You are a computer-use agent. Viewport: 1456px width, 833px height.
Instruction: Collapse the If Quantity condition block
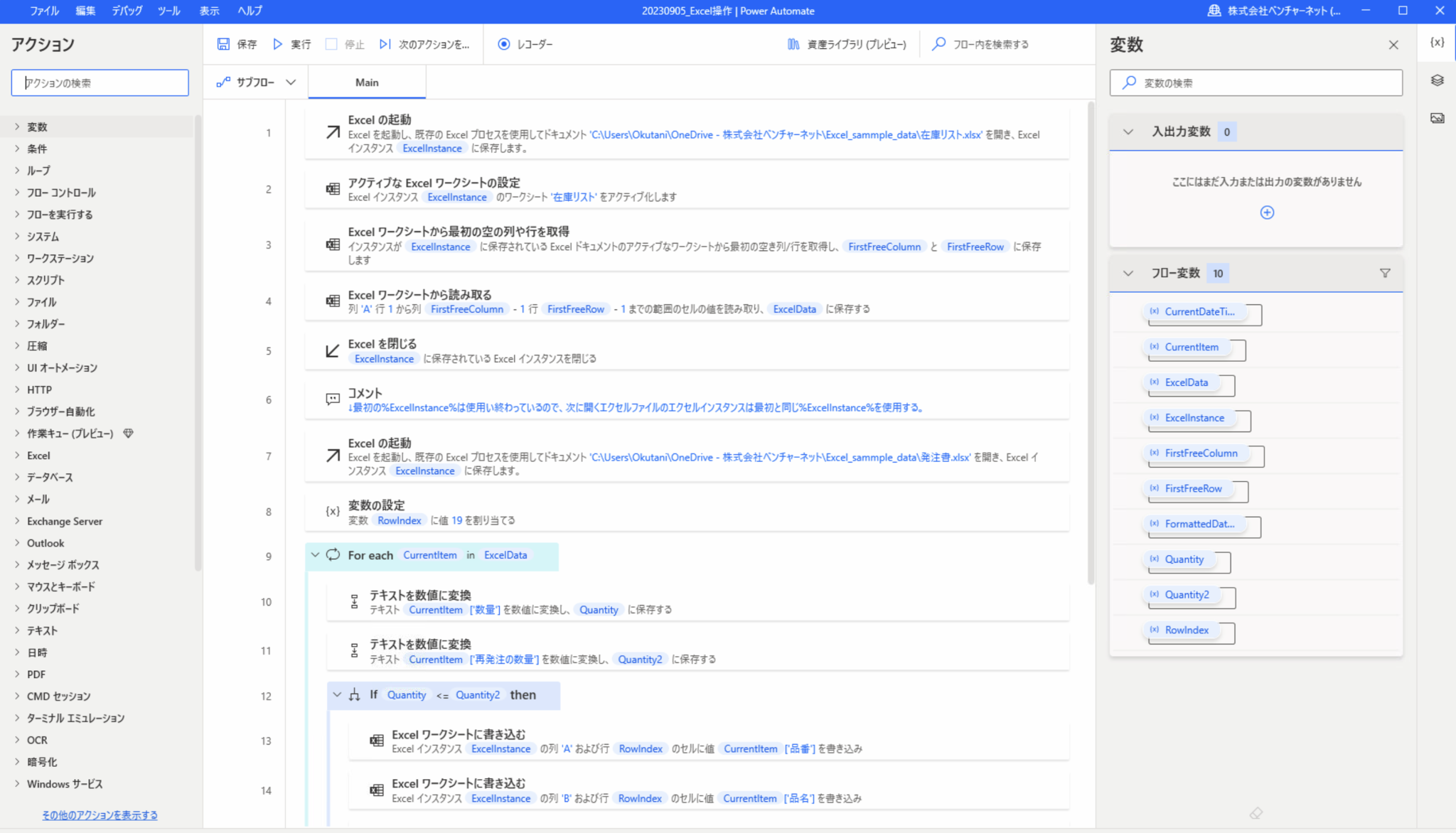pos(337,694)
